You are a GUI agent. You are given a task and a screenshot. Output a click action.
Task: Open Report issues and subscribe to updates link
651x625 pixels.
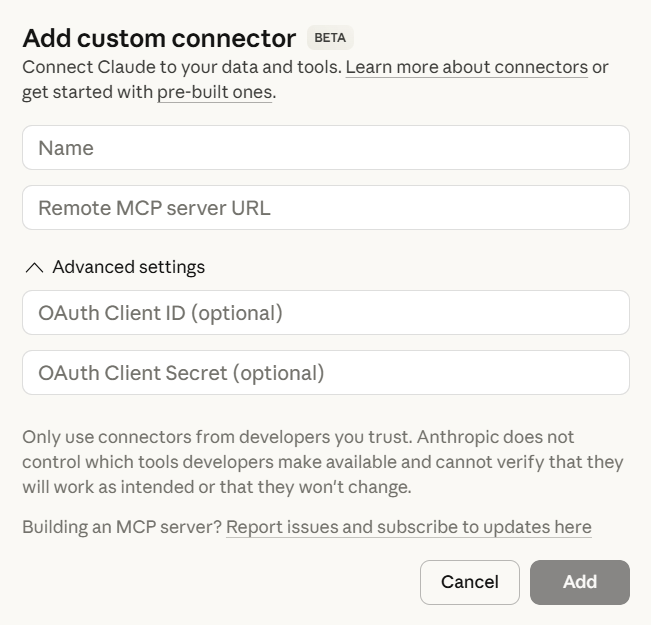click(x=408, y=527)
